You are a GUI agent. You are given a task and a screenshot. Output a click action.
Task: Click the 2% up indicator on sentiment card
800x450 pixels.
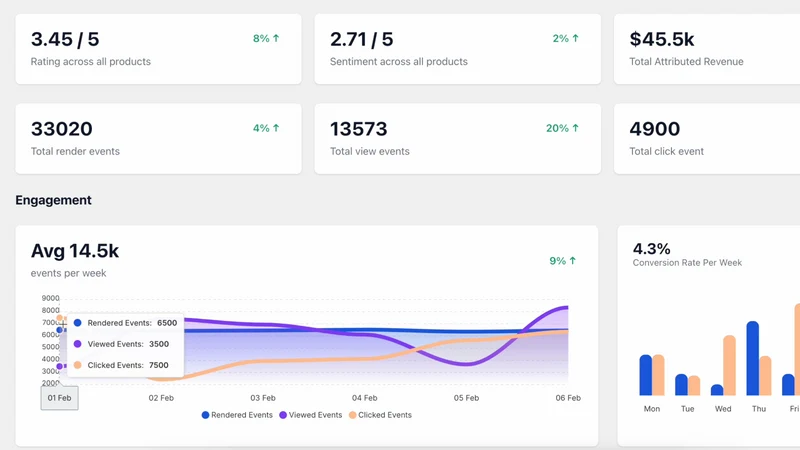(566, 38)
